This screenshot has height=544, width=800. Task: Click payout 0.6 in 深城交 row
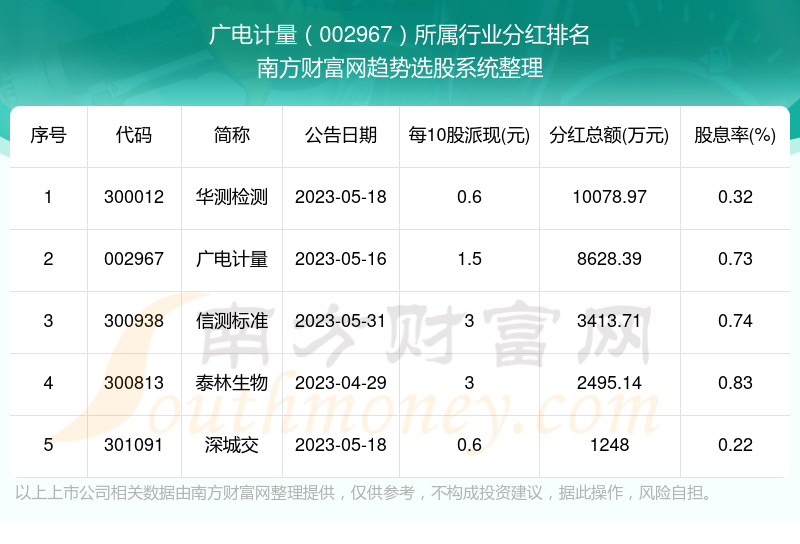[x=469, y=445]
